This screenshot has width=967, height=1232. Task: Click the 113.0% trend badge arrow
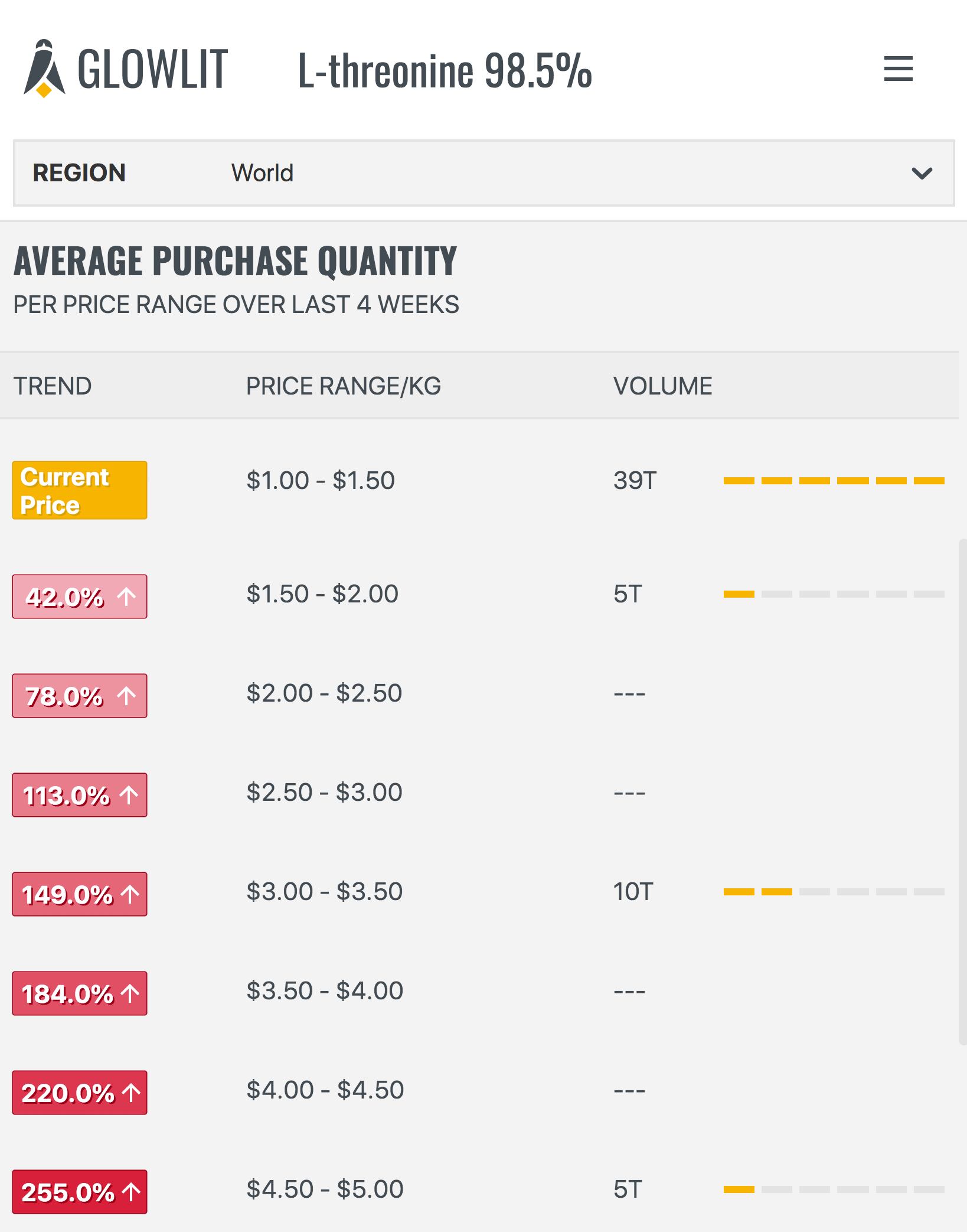(x=129, y=795)
